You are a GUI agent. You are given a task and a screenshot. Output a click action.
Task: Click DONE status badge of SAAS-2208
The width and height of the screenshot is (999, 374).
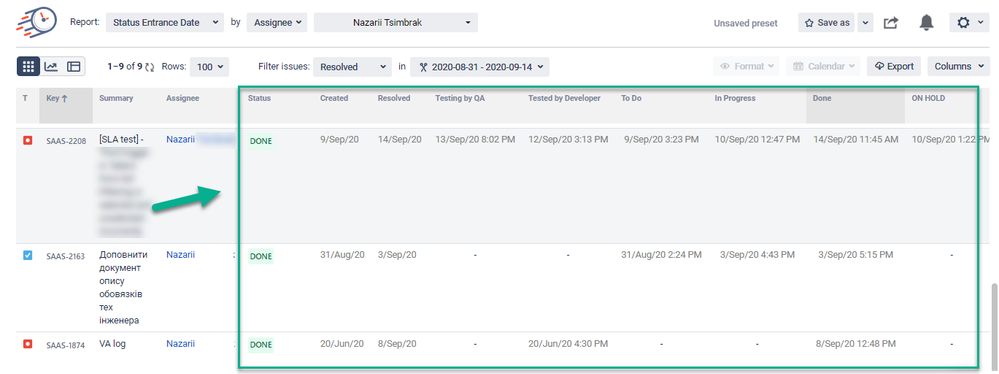(x=261, y=141)
